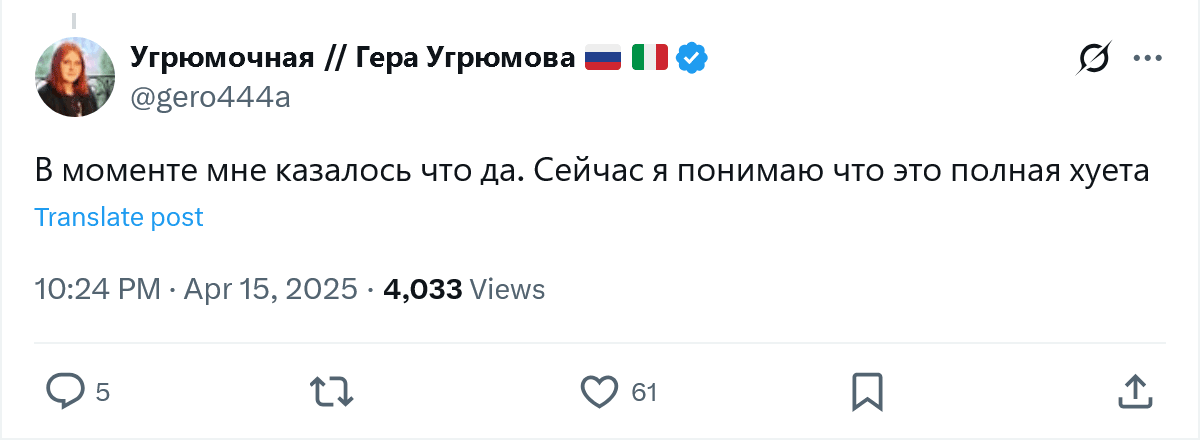The width and height of the screenshot is (1200, 440).
Task: Open the share post menu
Action: pos(1132,391)
